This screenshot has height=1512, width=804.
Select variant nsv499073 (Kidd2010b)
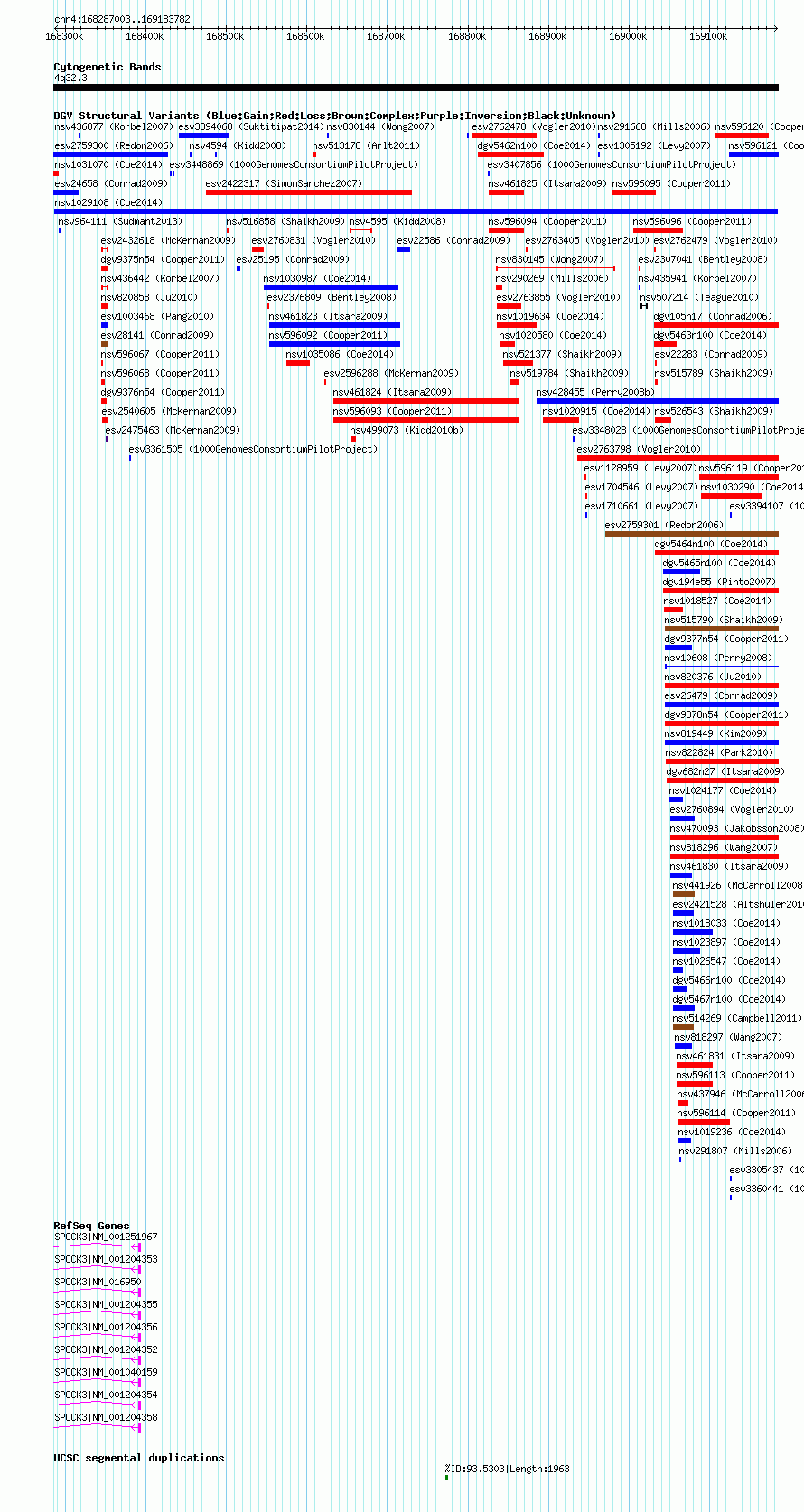[x=407, y=430]
